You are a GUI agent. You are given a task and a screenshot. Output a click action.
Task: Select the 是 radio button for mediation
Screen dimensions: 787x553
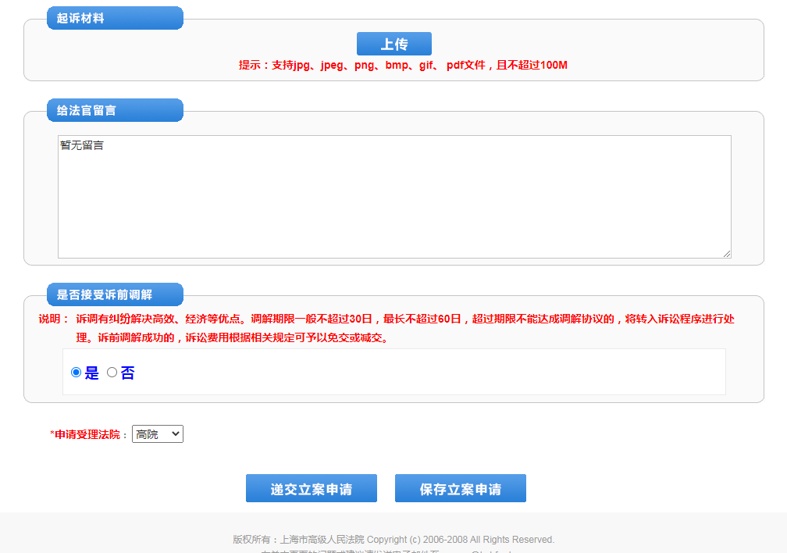click(x=76, y=373)
